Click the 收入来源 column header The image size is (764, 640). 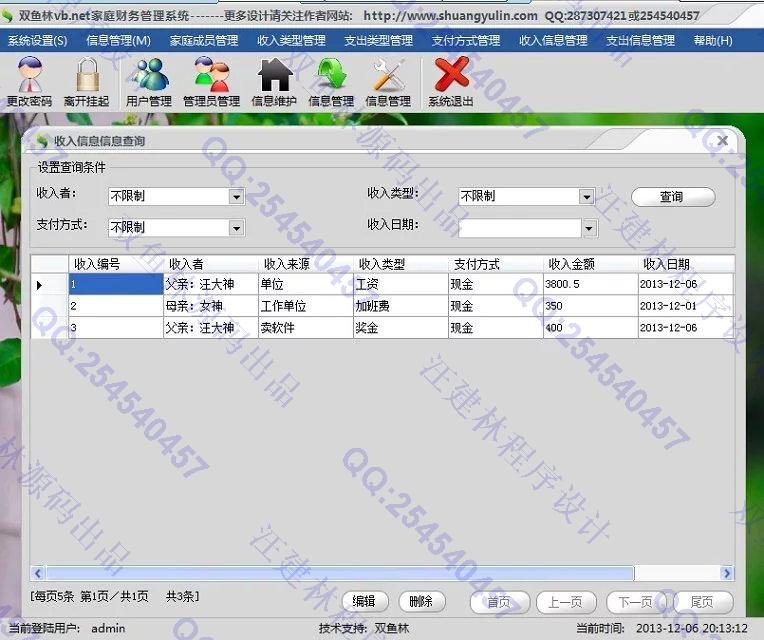click(306, 264)
